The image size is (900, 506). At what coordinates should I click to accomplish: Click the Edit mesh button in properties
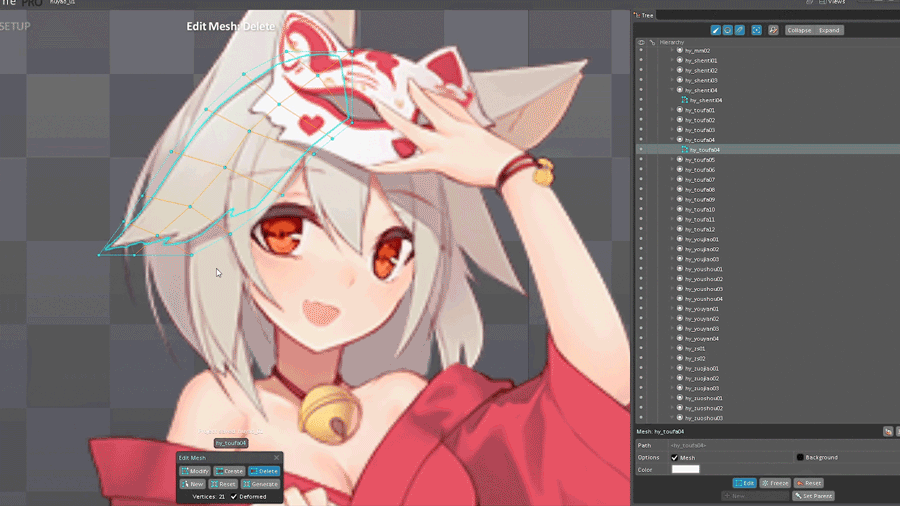(x=744, y=483)
